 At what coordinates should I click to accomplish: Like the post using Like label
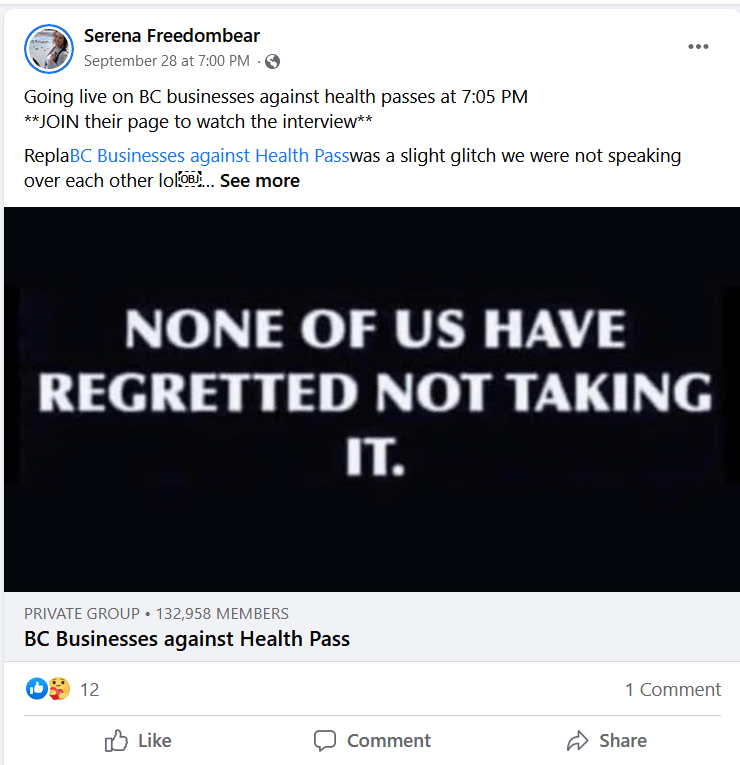point(155,741)
